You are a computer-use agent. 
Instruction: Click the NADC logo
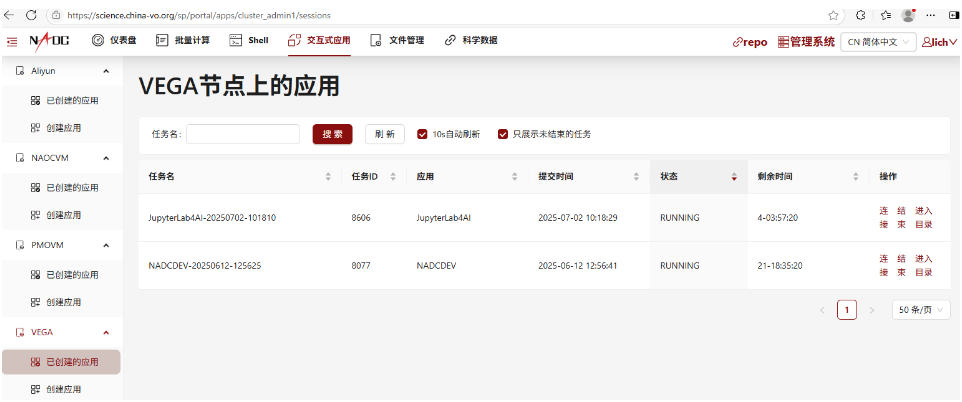[x=51, y=41]
